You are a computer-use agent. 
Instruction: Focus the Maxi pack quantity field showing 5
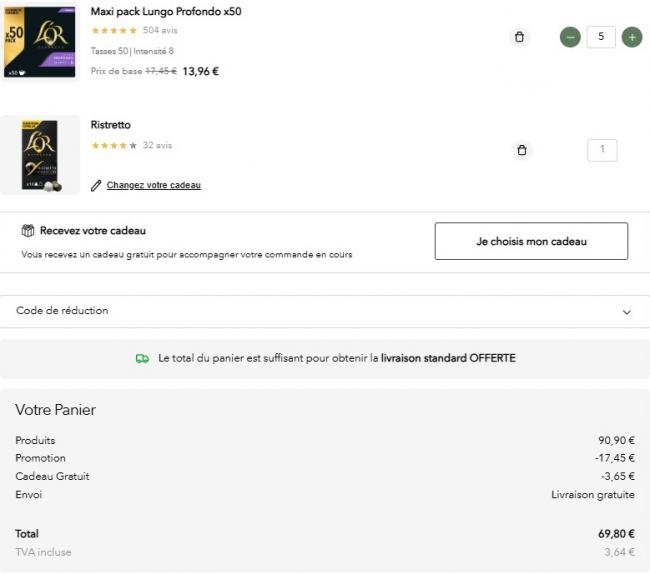point(601,37)
